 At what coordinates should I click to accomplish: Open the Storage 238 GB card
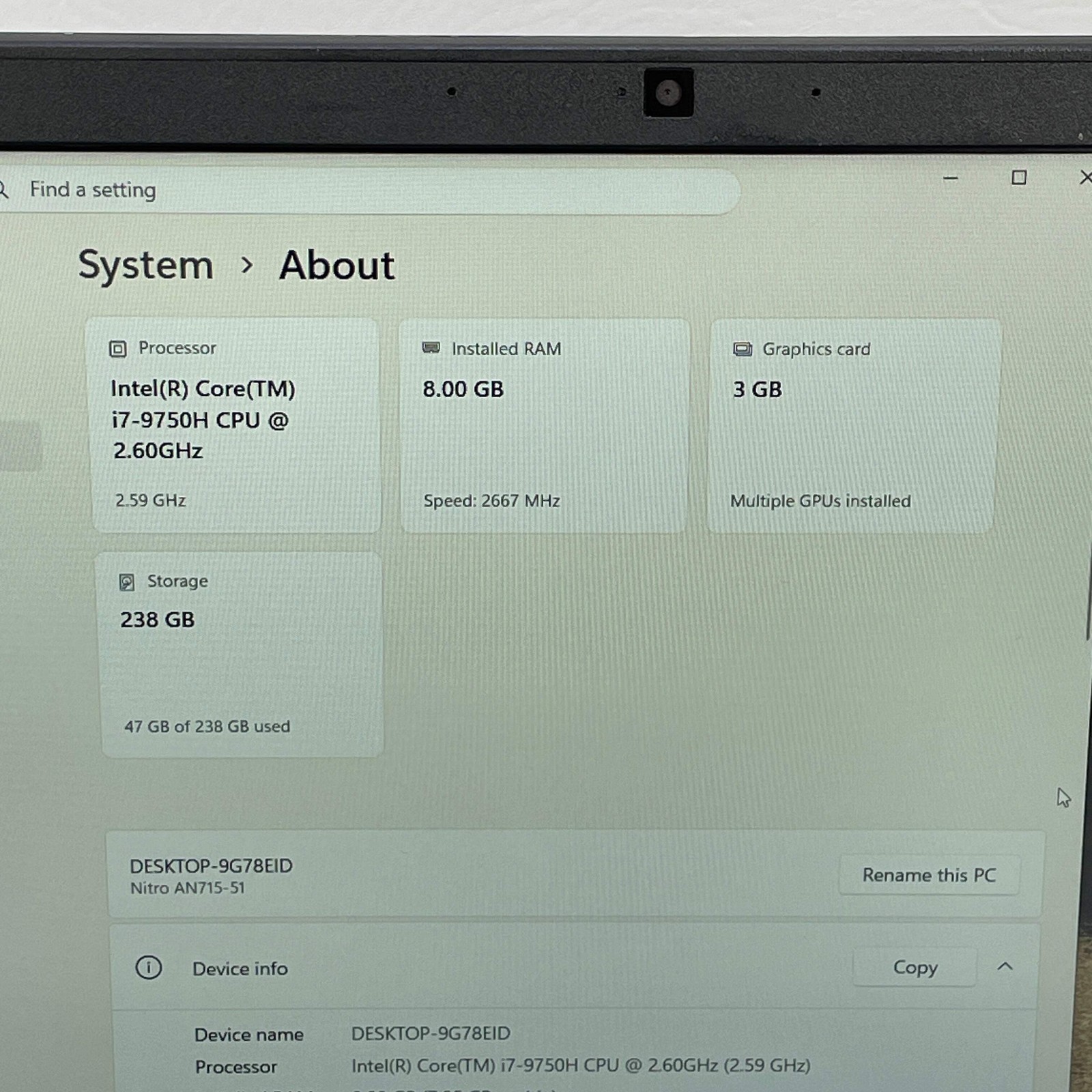[x=241, y=654]
